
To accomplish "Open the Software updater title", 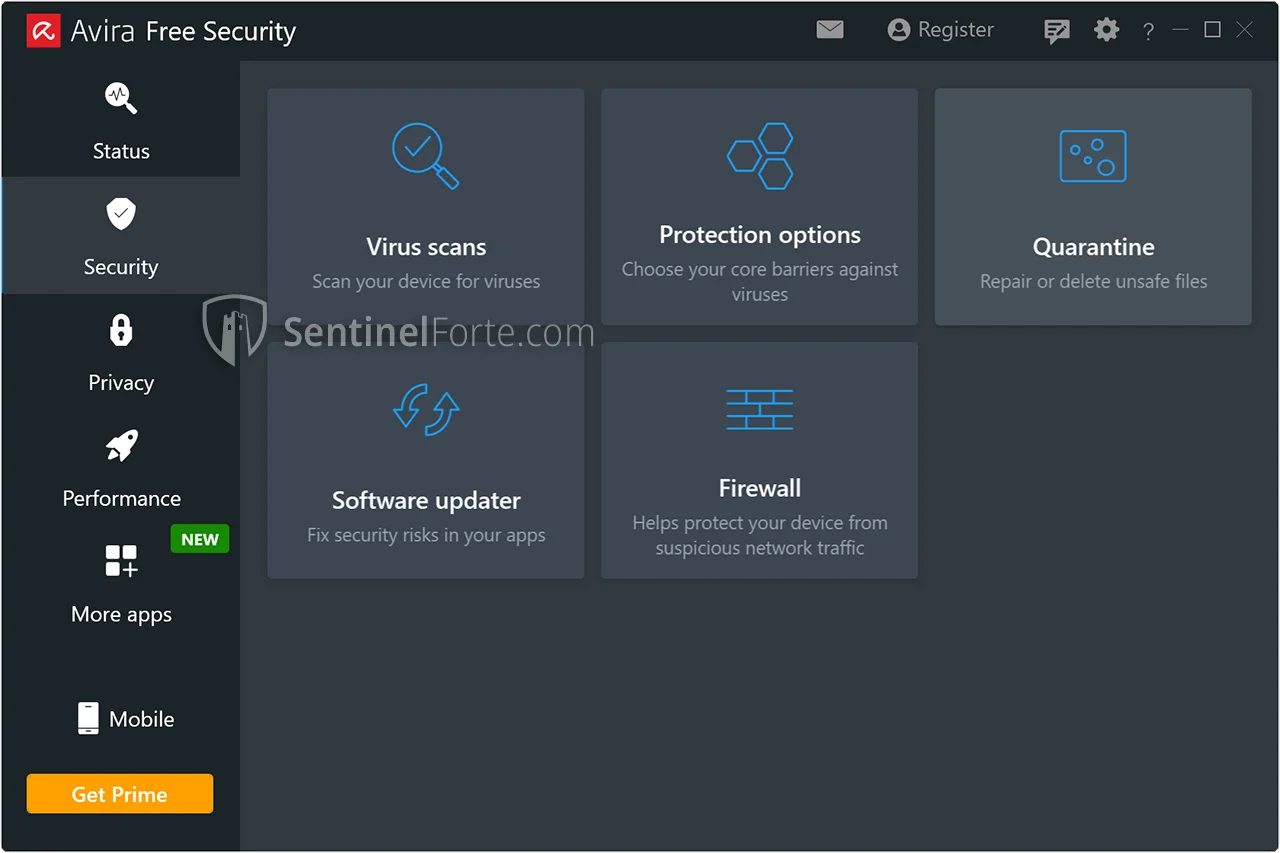I will (x=426, y=500).
